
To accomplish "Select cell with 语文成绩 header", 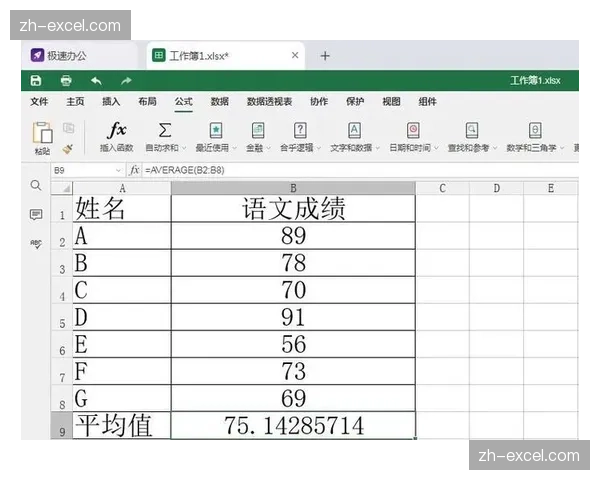I will [x=293, y=209].
